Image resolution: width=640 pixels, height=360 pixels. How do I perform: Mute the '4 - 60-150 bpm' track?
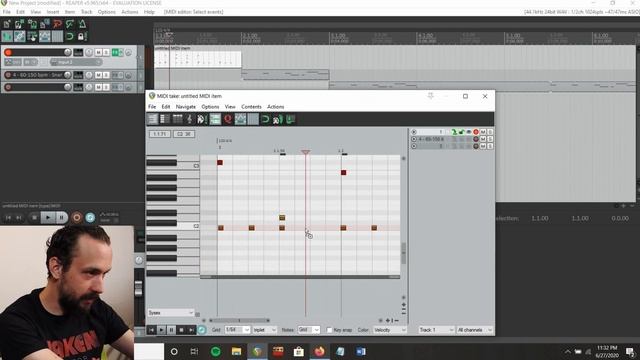tap(98, 75)
